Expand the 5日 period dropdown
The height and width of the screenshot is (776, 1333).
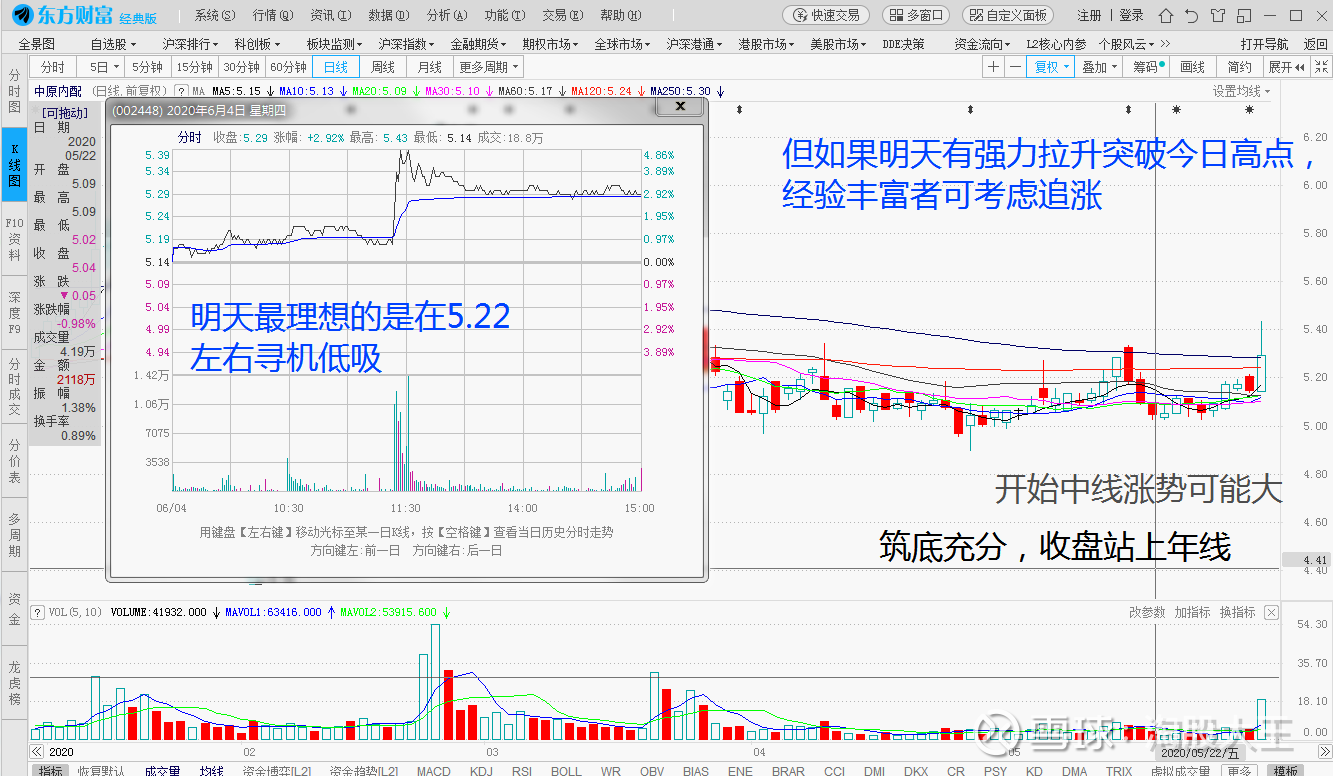pos(102,67)
